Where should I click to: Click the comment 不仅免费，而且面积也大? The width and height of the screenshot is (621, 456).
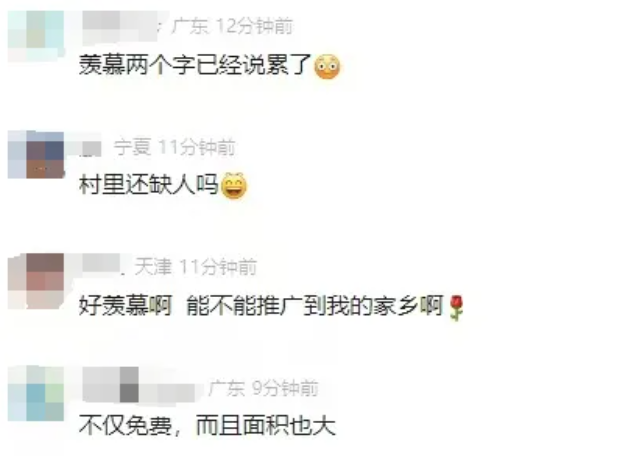[x=208, y=426]
